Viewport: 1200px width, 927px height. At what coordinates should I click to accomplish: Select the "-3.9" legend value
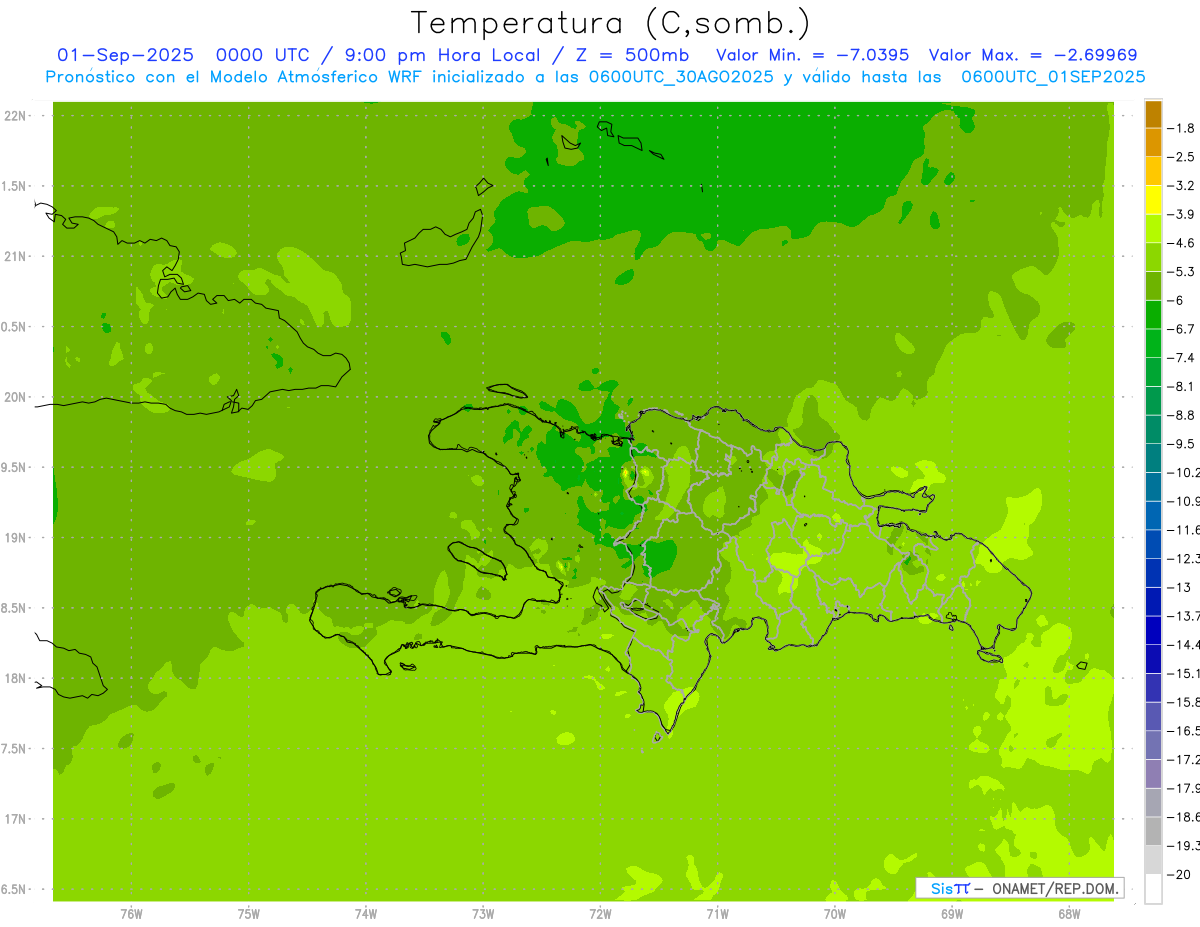pos(1181,214)
